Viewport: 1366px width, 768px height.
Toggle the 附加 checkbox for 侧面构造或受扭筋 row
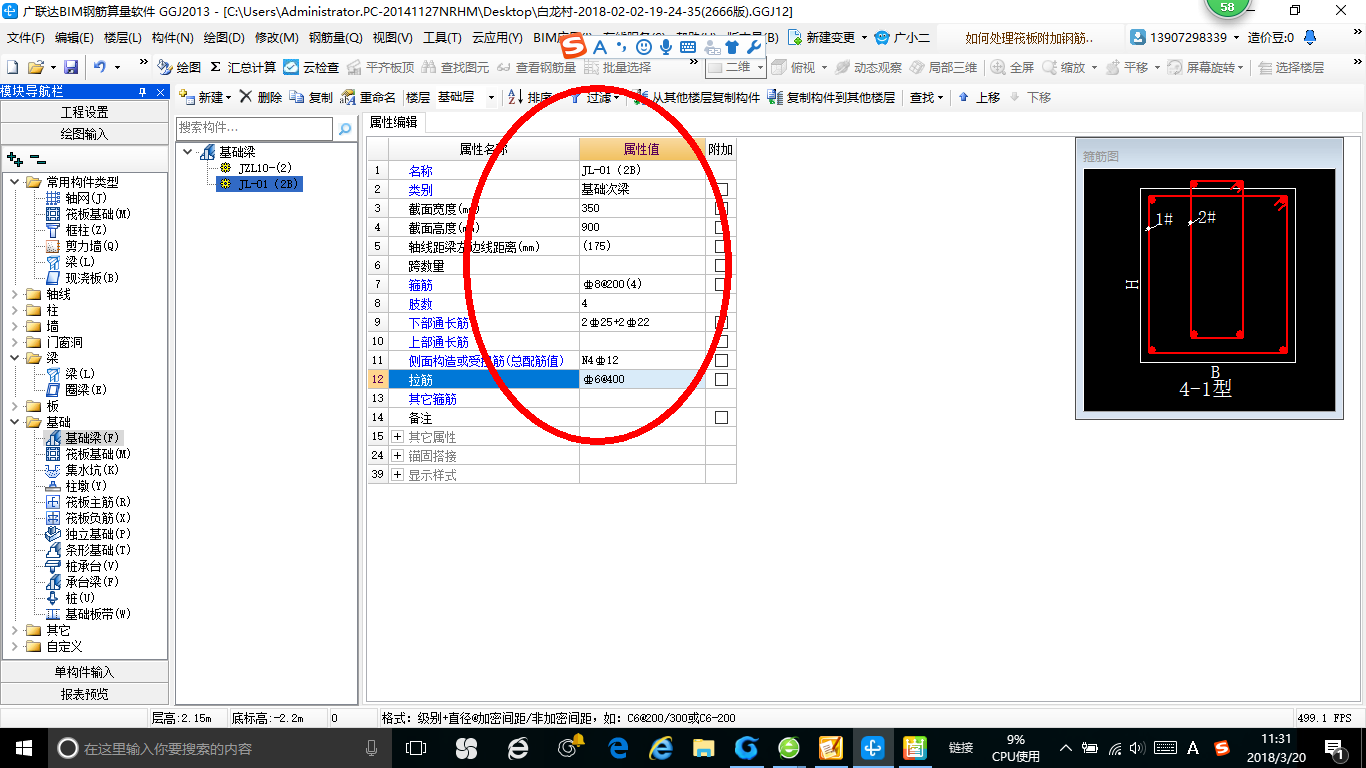point(721,360)
